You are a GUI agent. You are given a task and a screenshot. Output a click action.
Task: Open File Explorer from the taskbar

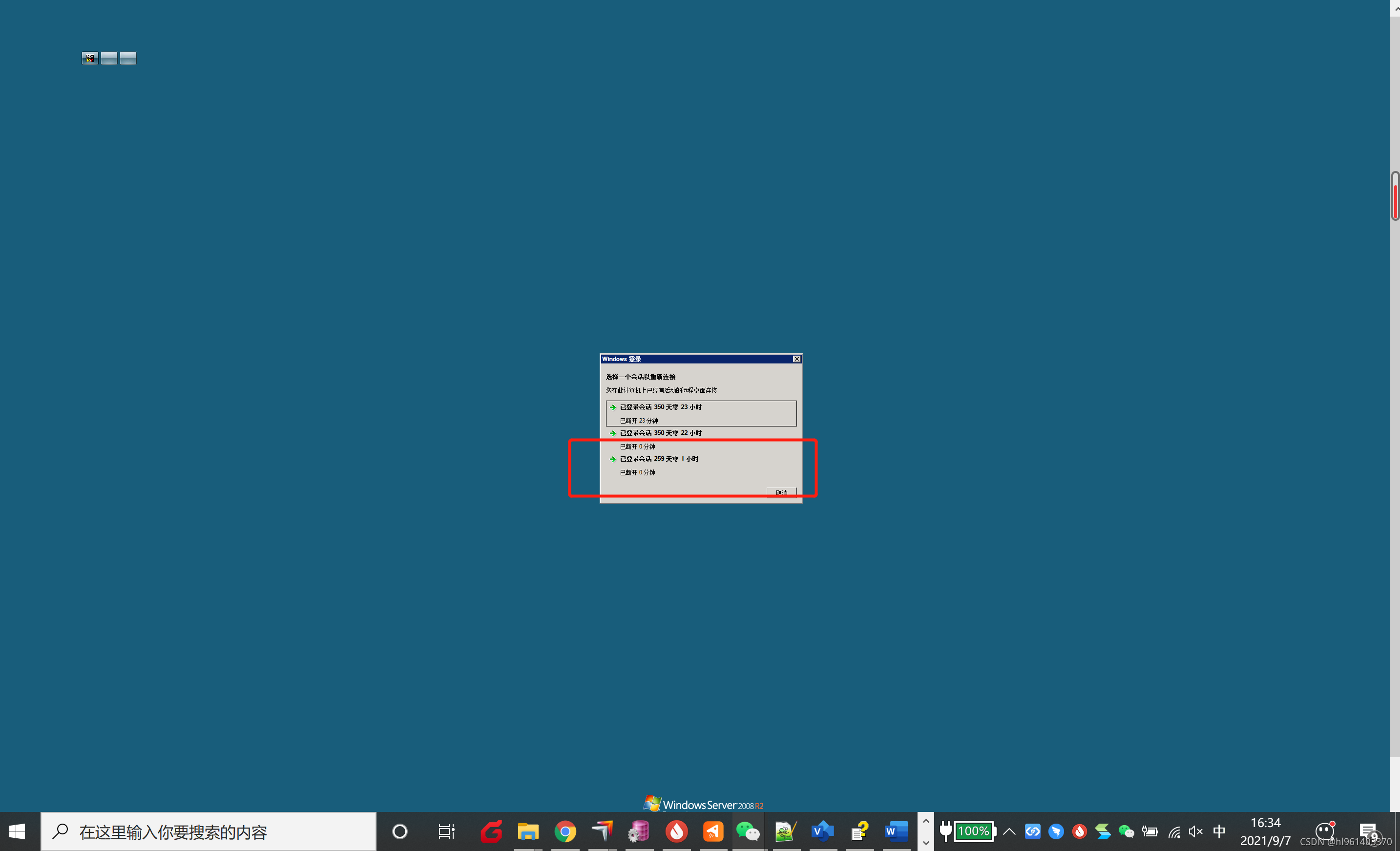528,831
